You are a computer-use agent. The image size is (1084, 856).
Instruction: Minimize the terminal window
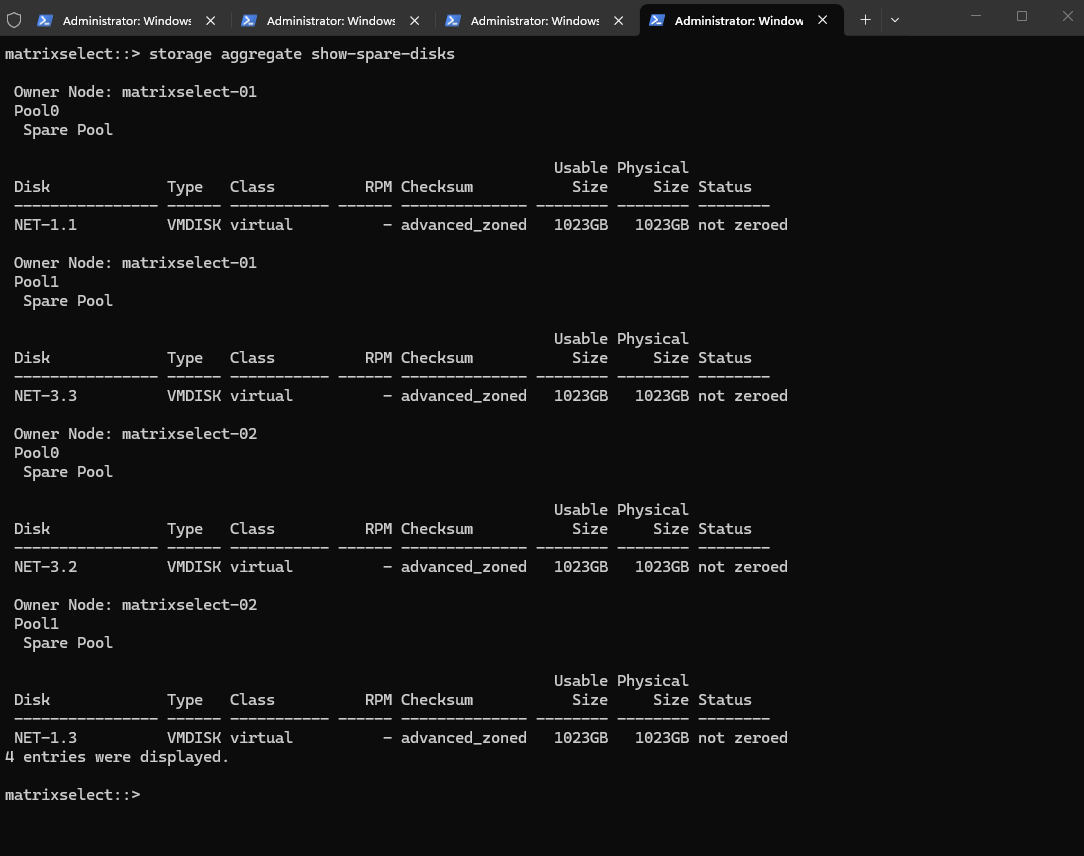[976, 16]
